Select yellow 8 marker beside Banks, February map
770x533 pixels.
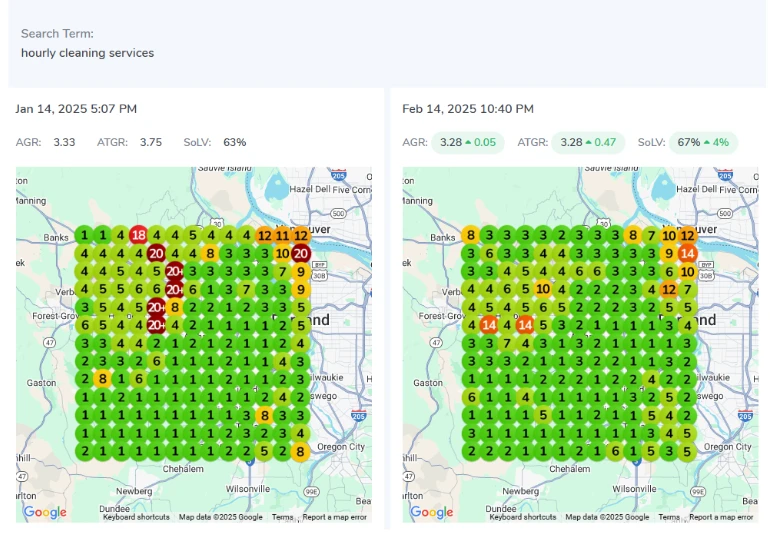(x=470, y=235)
